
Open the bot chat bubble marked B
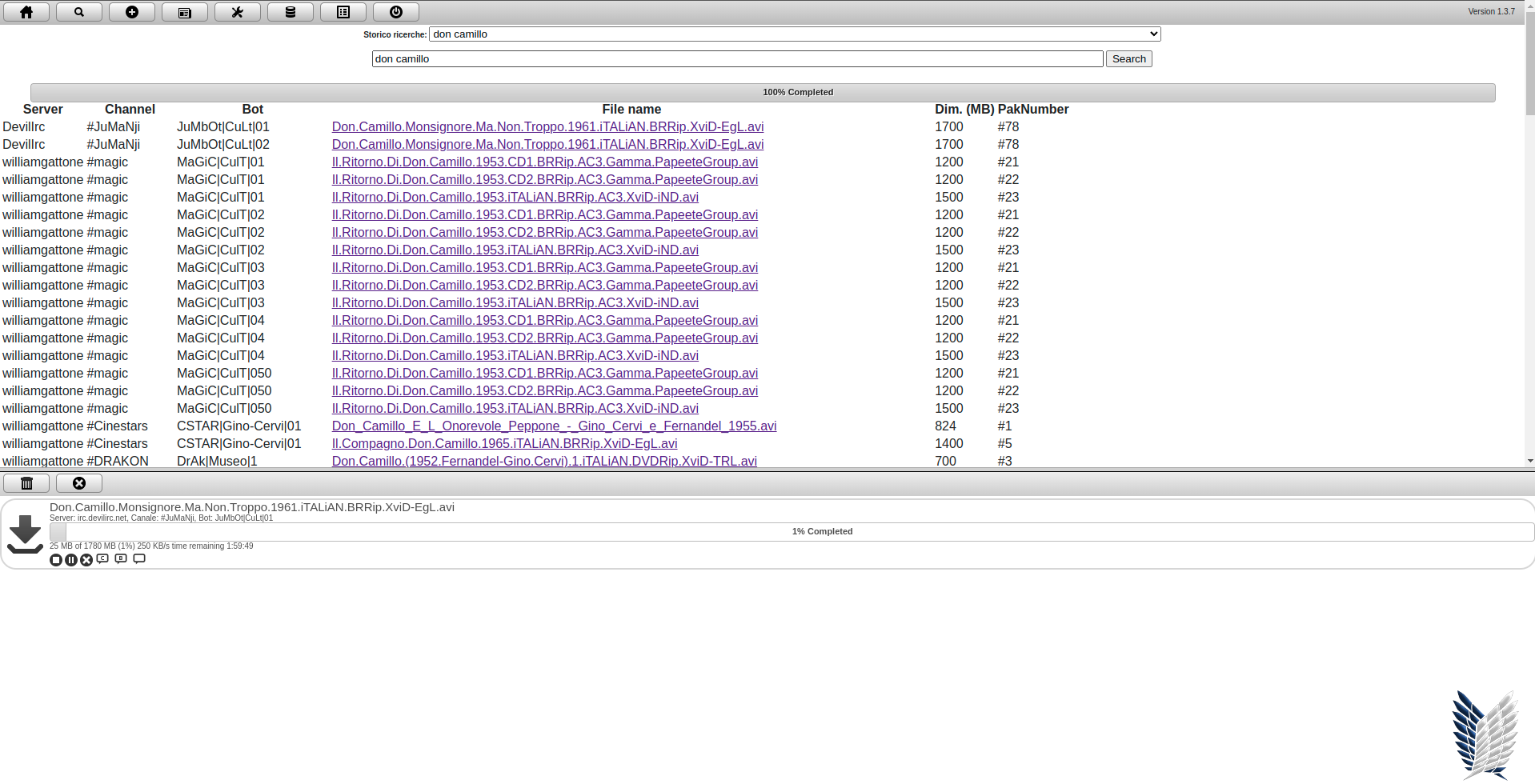tap(121, 558)
